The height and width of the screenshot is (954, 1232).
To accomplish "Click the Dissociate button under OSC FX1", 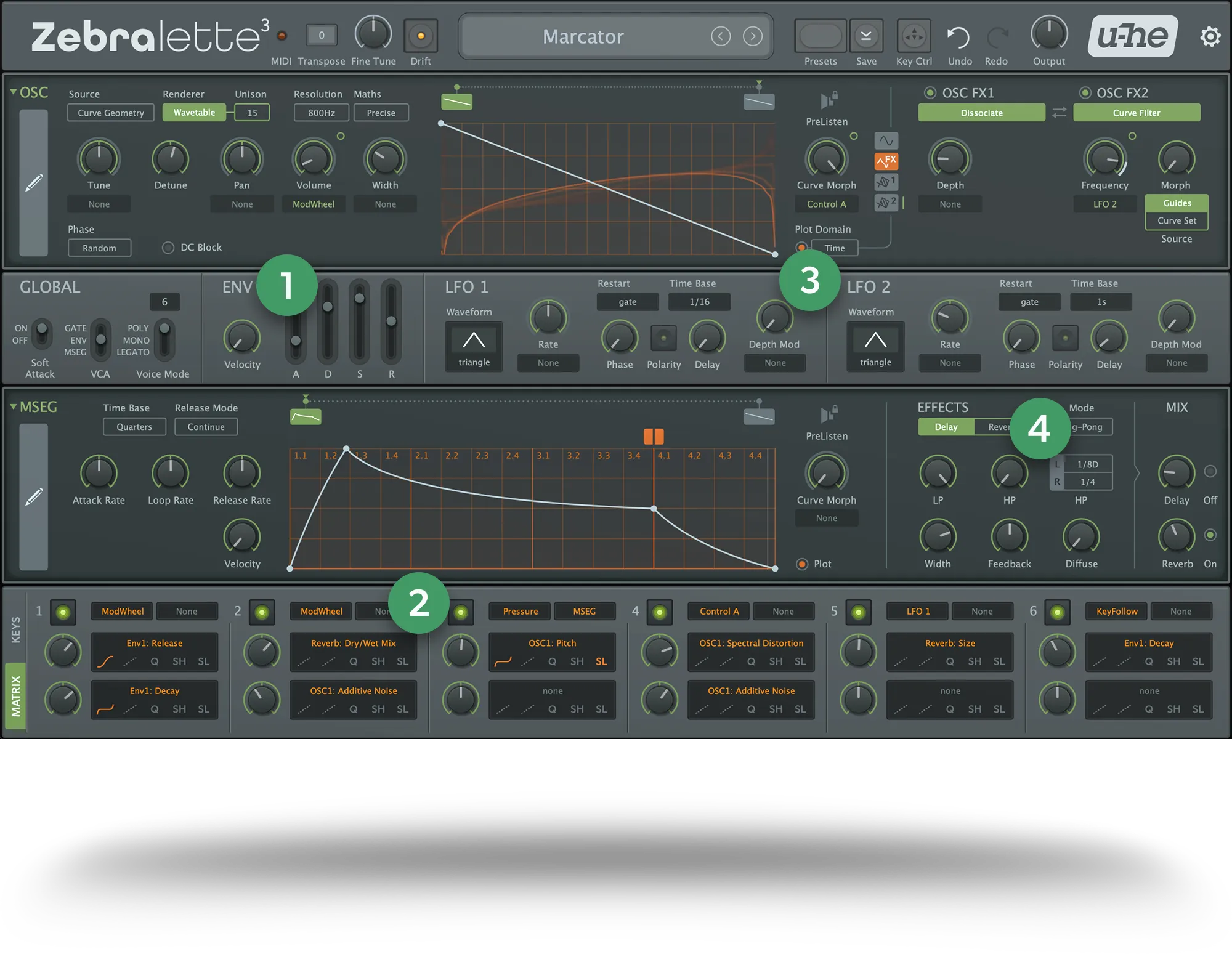I will (x=981, y=112).
